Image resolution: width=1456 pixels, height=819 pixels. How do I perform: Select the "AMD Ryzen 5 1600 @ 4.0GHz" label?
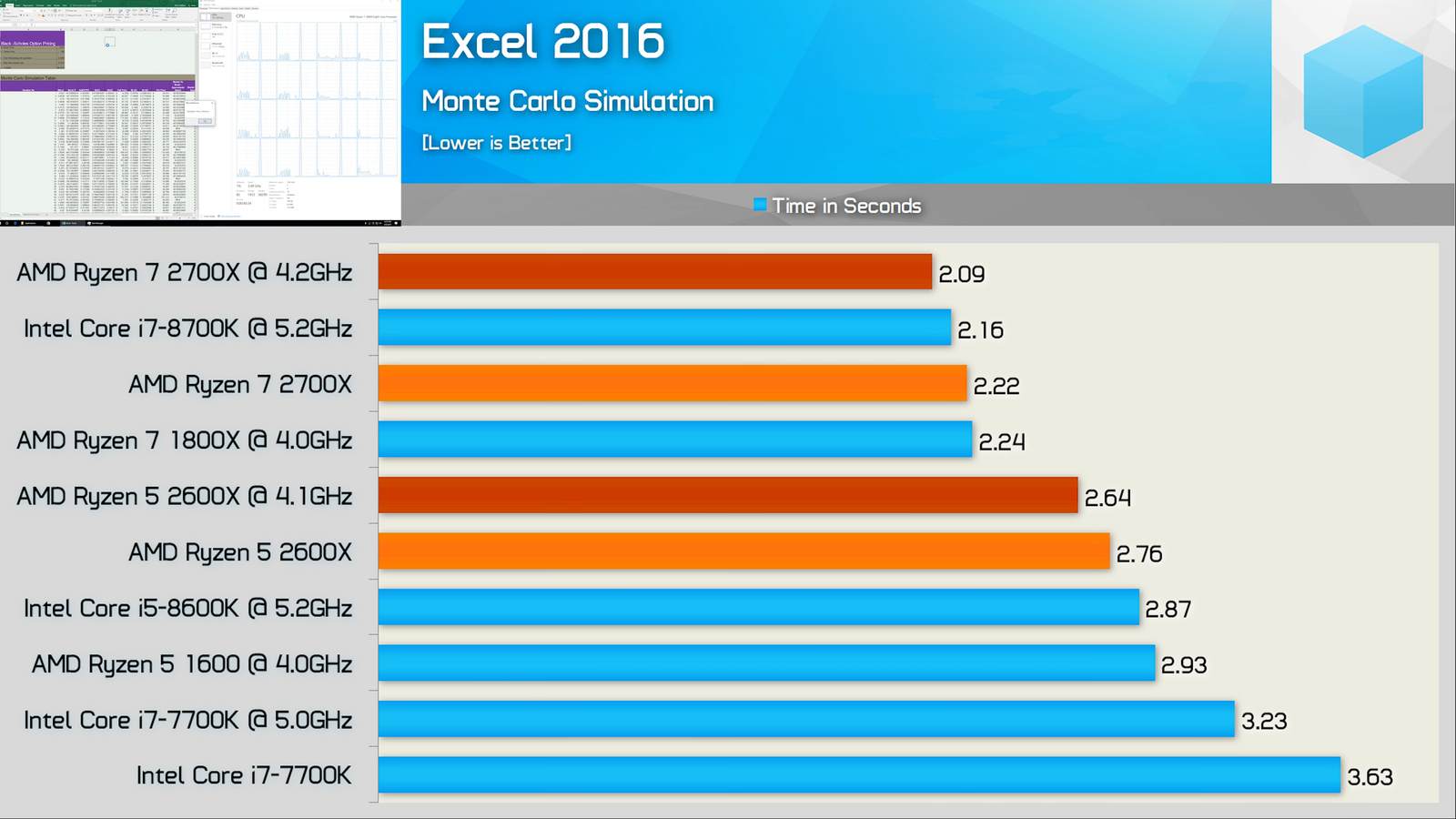pyautogui.click(x=192, y=664)
